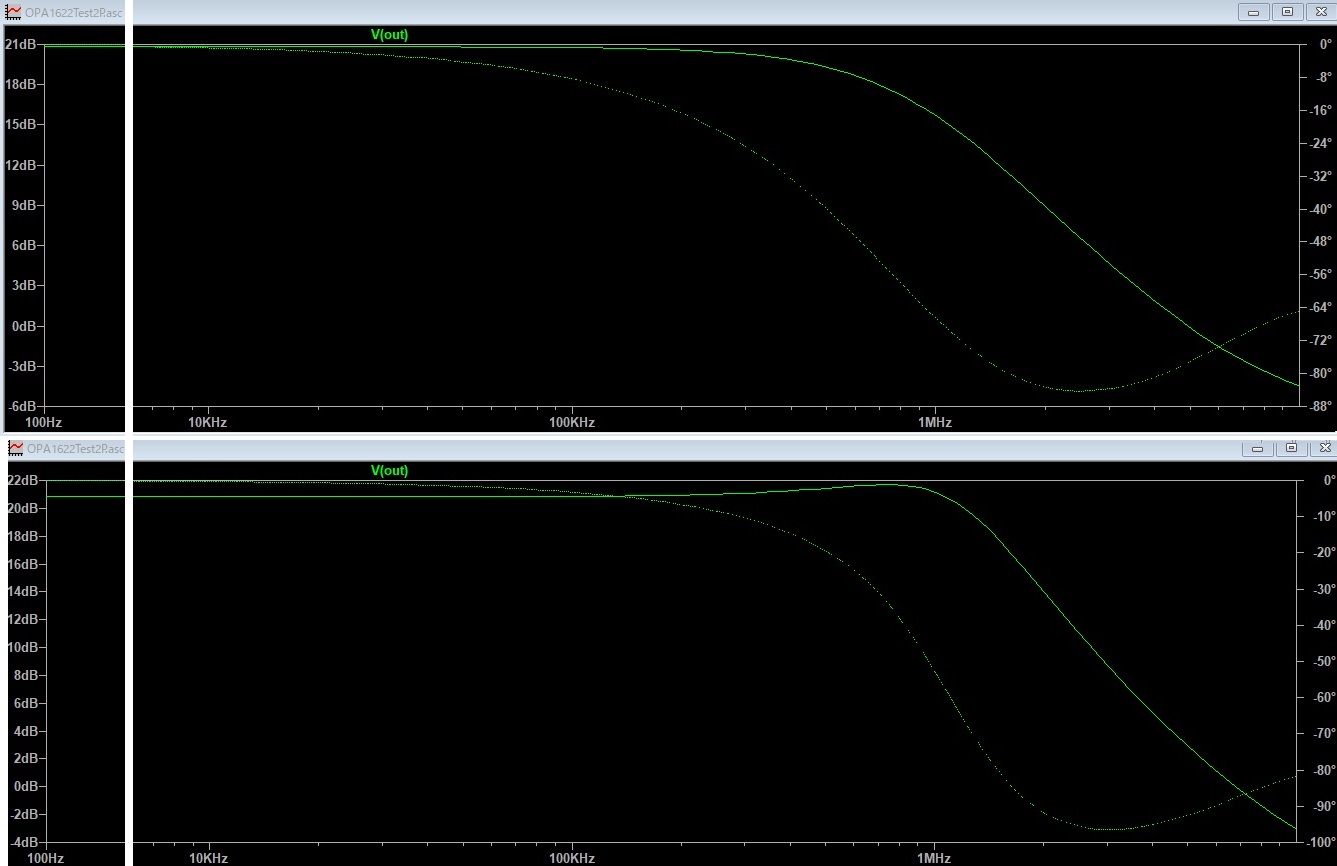
Task: Click the -32° phase axis label
Action: 1319,176
